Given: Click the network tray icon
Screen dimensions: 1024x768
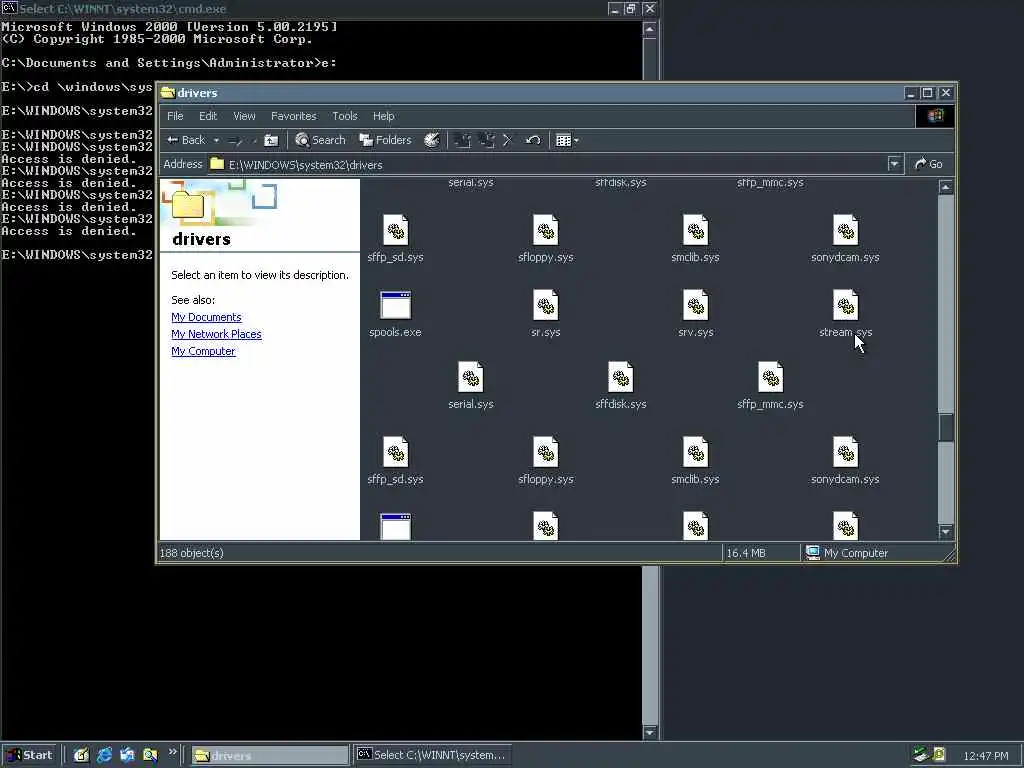Looking at the screenshot, I should pos(920,755).
